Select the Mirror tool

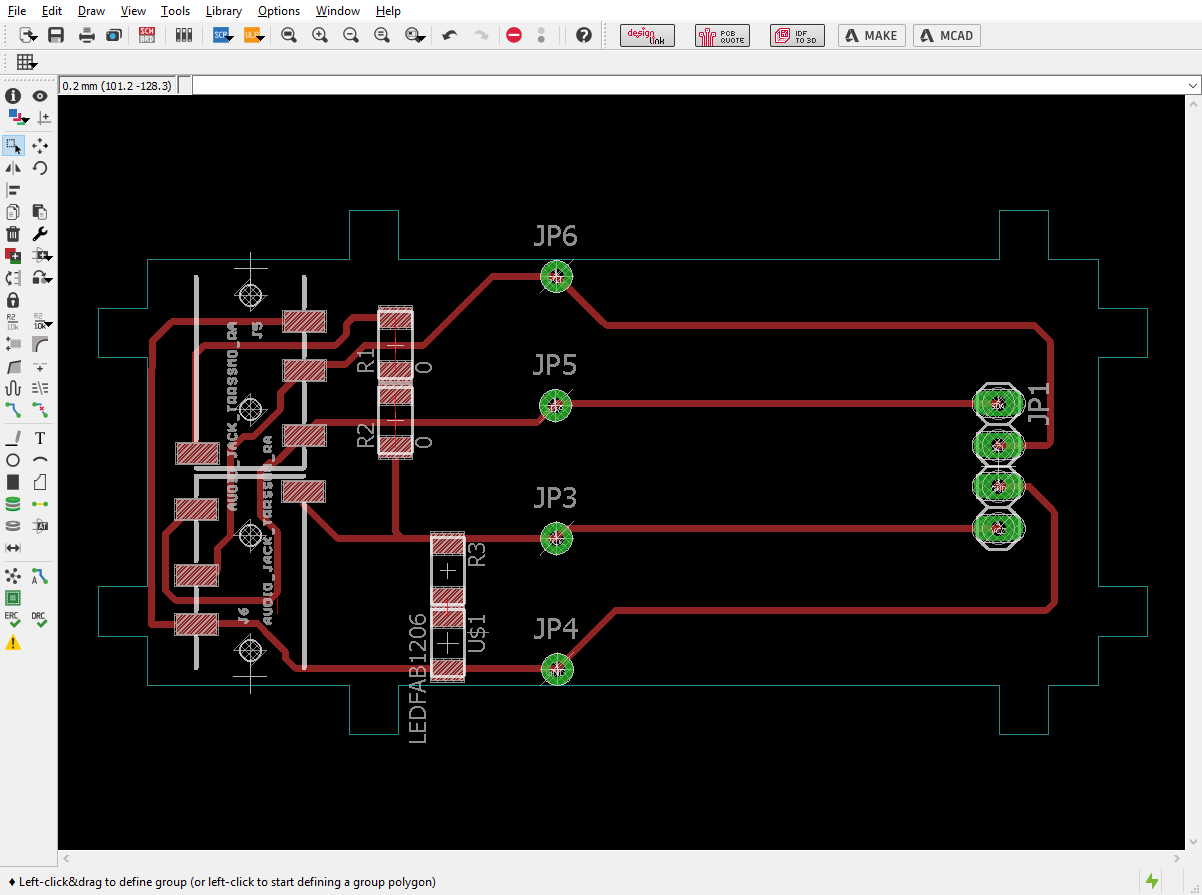click(x=13, y=168)
